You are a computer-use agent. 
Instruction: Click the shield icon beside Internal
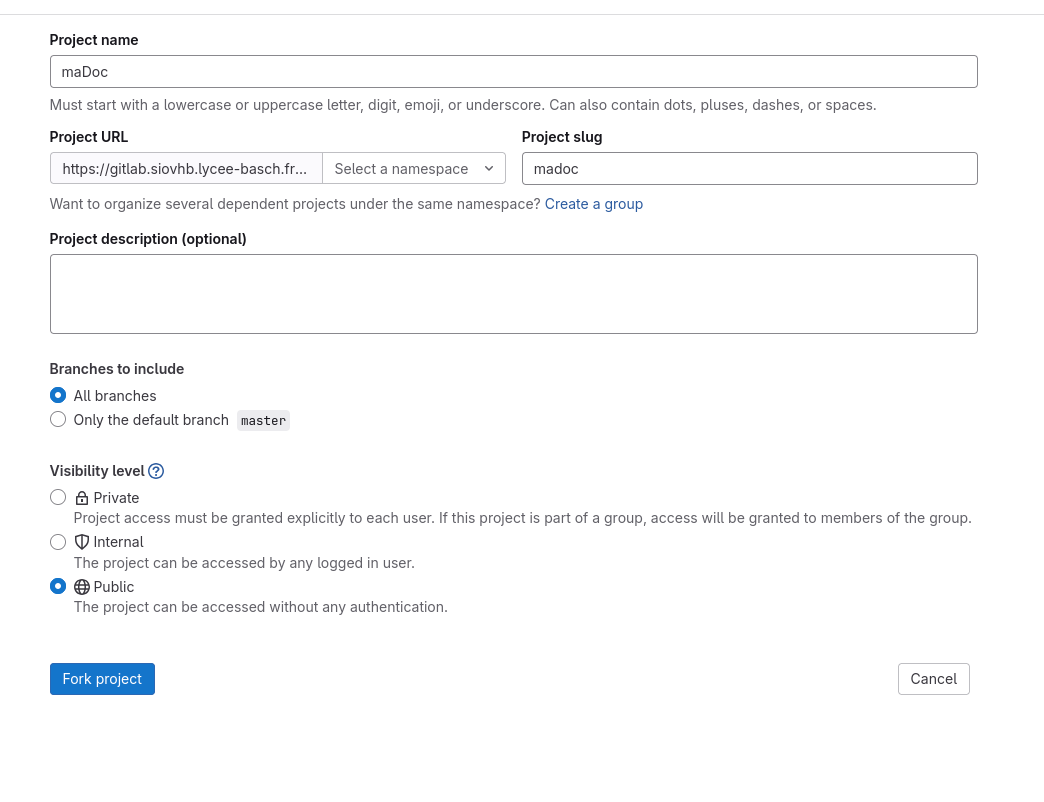[82, 542]
